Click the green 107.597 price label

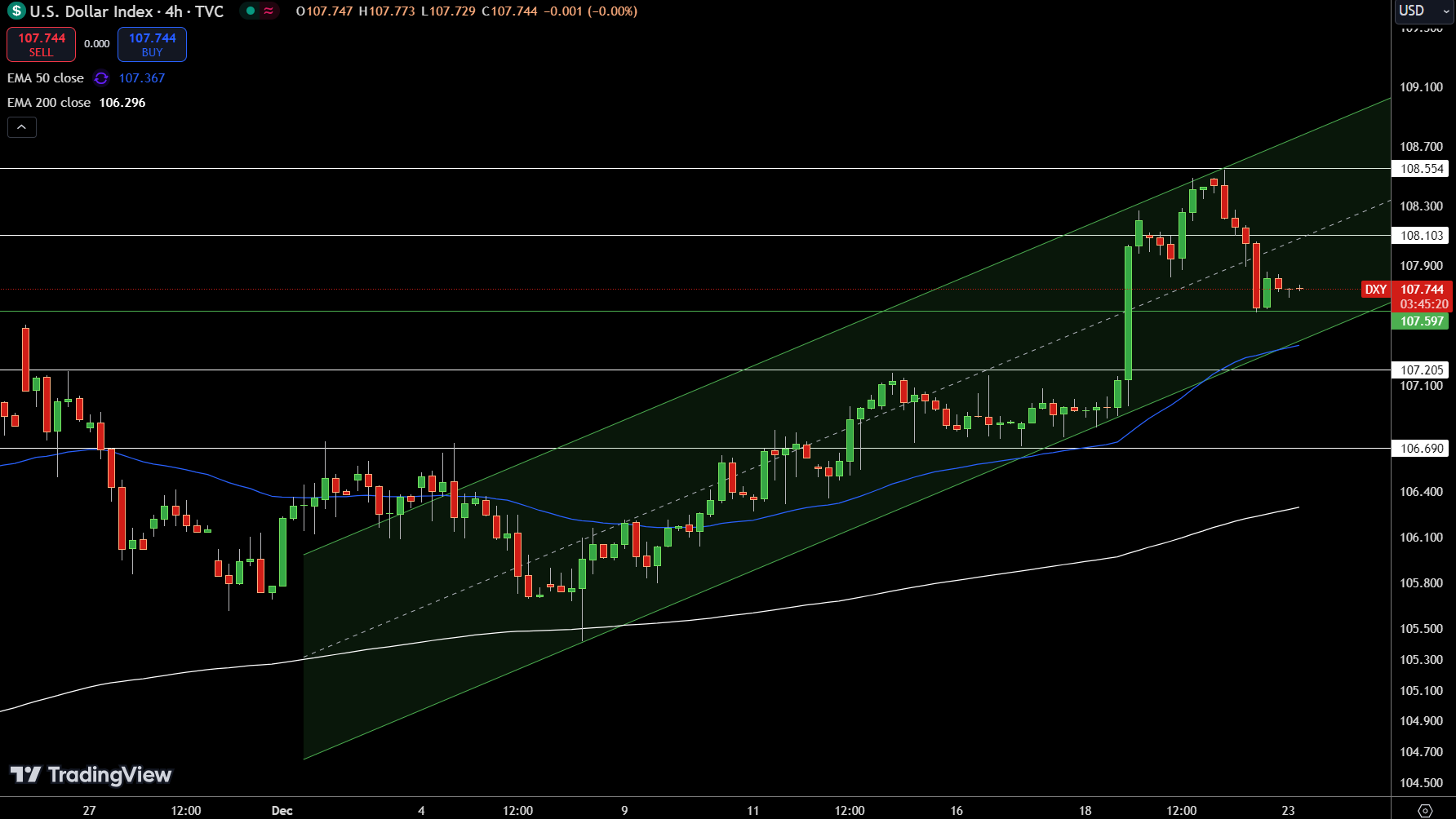(x=1421, y=321)
